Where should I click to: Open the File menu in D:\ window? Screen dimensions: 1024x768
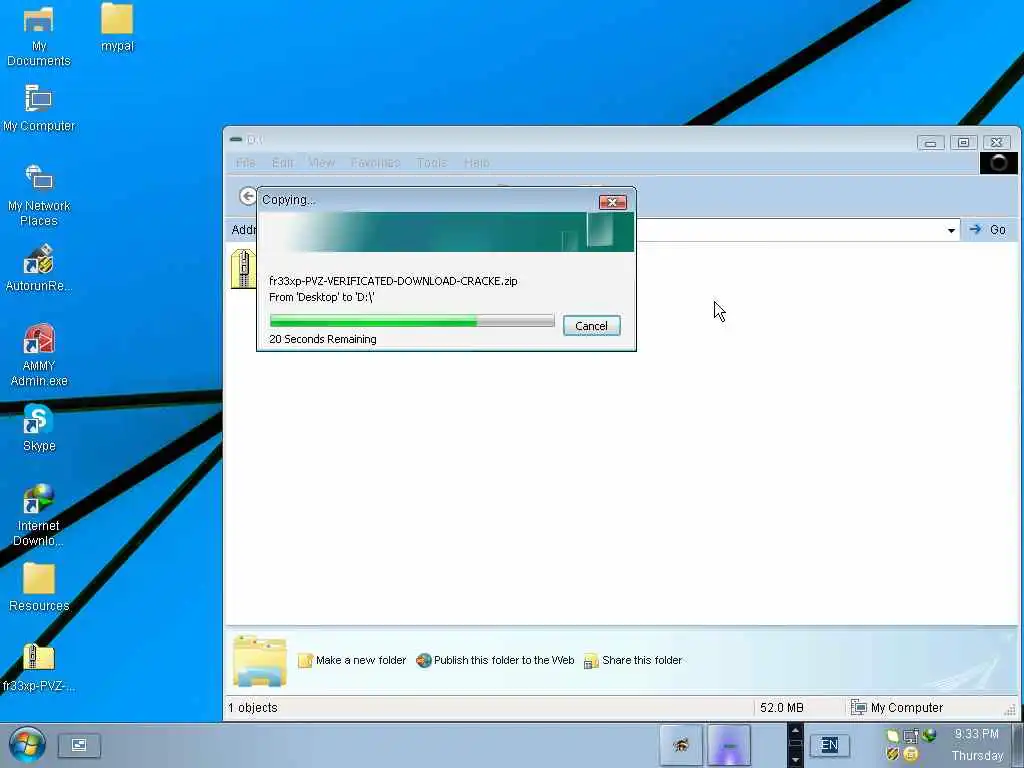point(246,163)
